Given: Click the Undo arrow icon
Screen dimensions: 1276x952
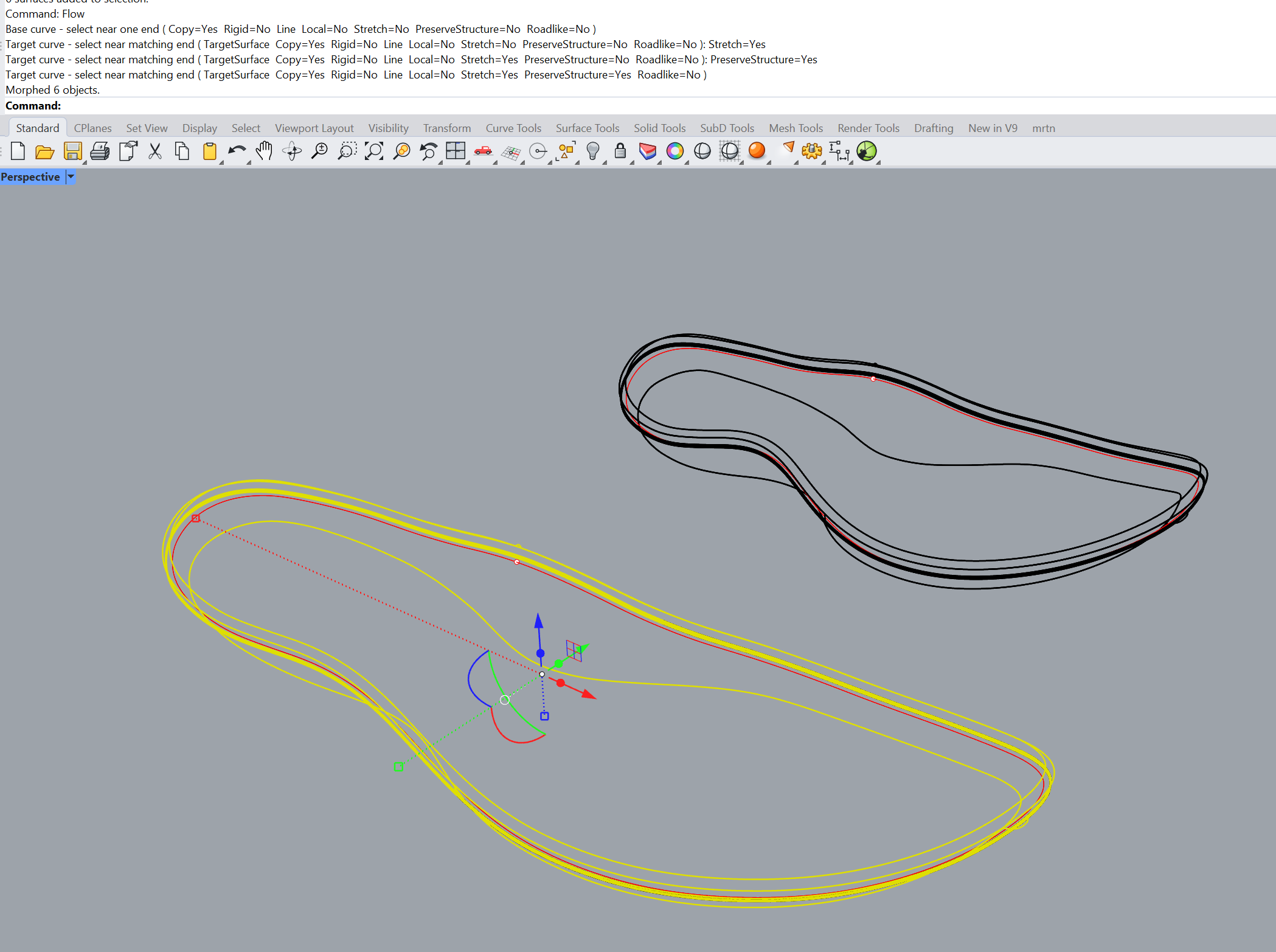Looking at the screenshot, I should pyautogui.click(x=237, y=151).
